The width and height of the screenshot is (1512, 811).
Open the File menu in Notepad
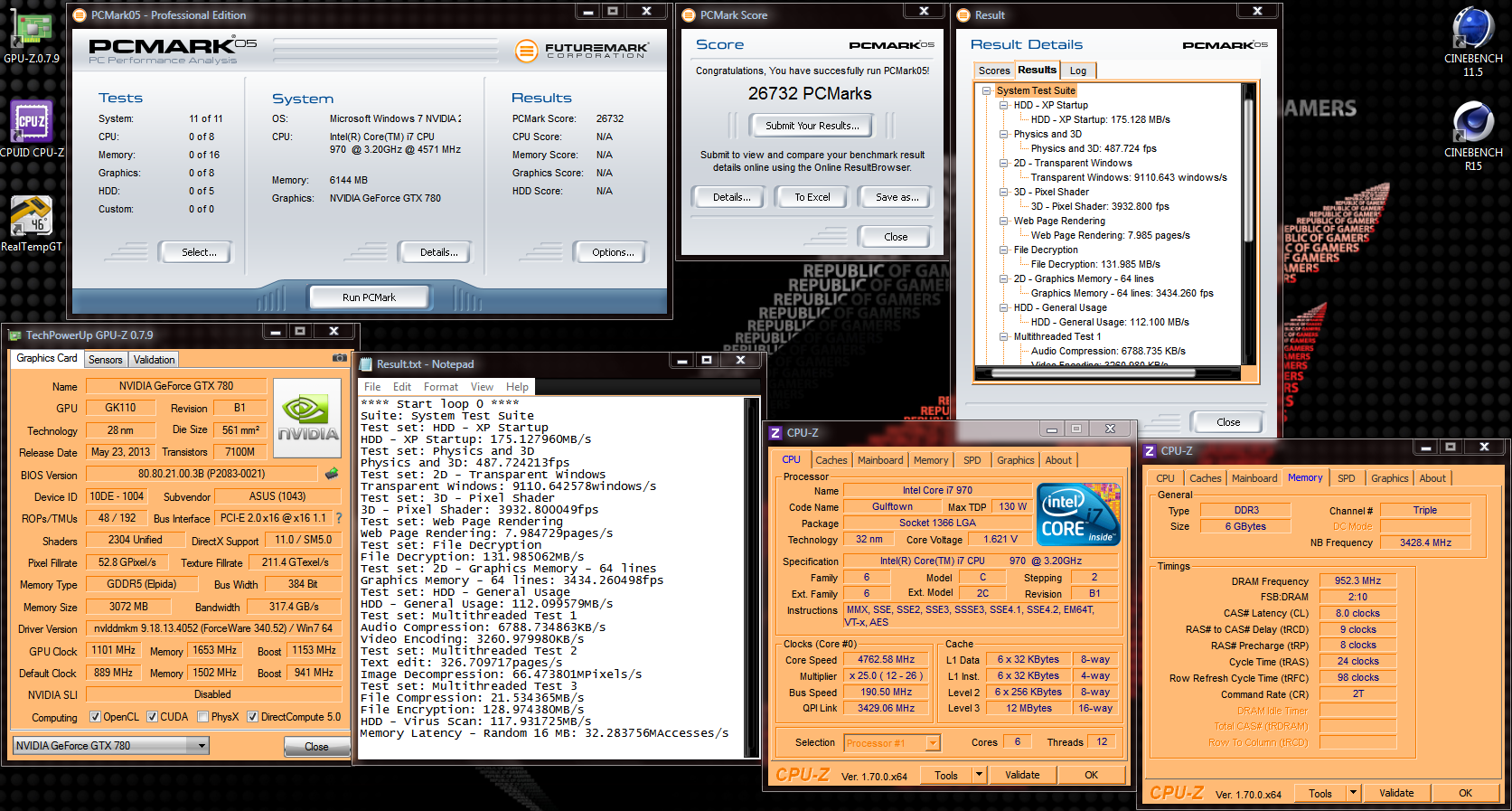coord(372,387)
